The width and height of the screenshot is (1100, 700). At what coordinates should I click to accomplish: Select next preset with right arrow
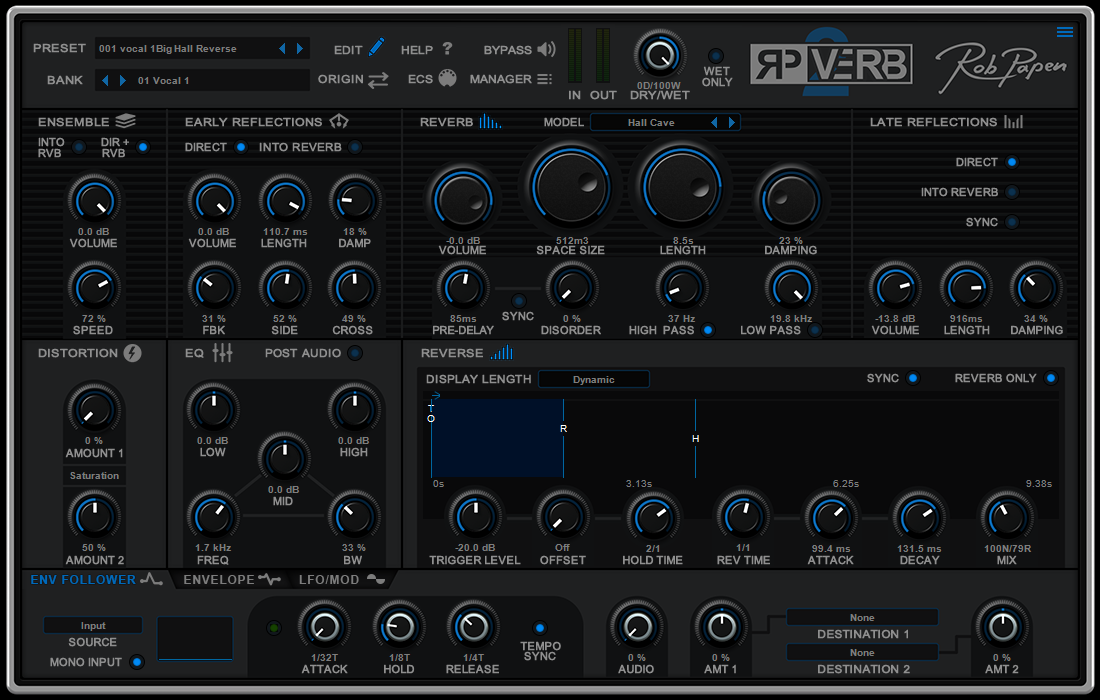click(x=300, y=48)
